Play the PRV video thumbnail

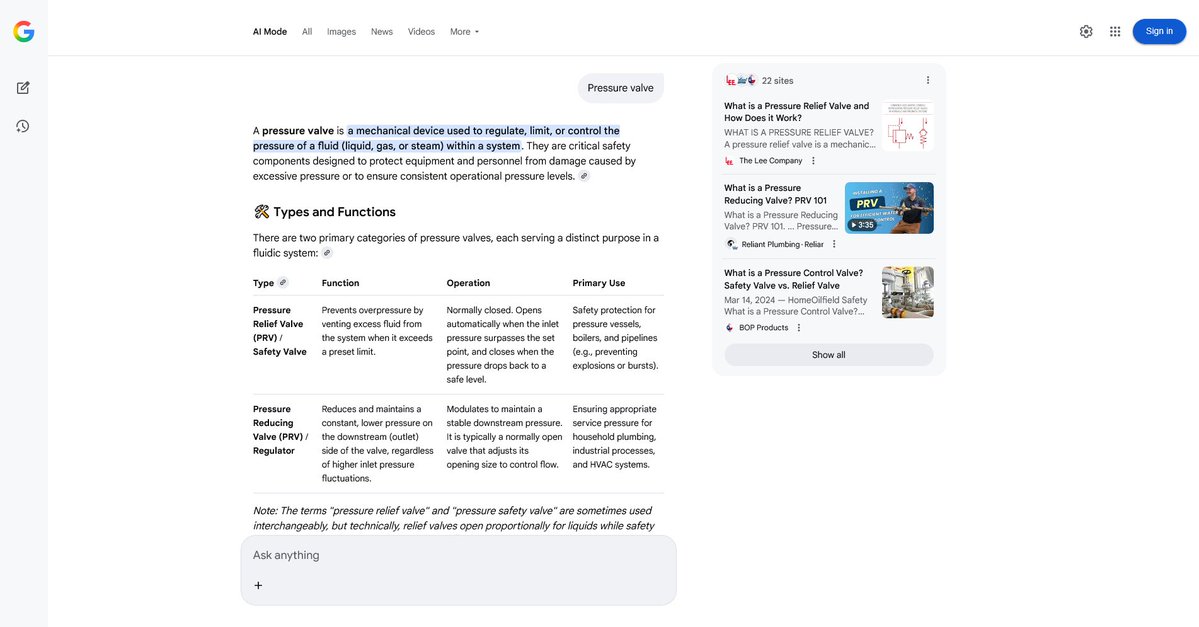(889, 208)
